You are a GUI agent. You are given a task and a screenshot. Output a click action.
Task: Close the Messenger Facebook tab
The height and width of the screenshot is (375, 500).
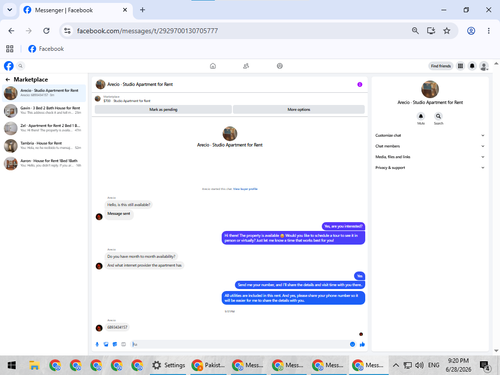125,10
